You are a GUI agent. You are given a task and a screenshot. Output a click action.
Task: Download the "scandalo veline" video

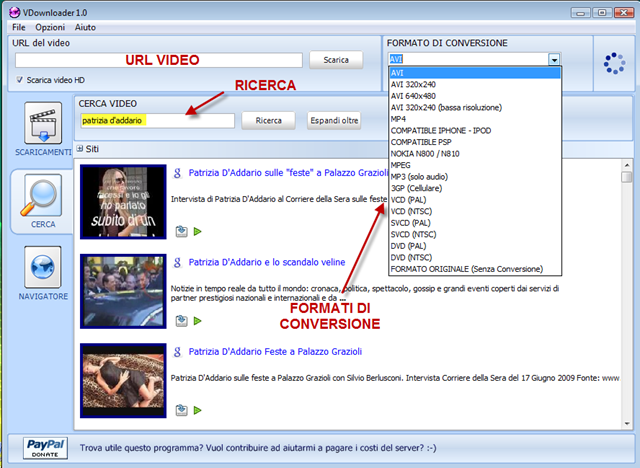click(x=181, y=321)
